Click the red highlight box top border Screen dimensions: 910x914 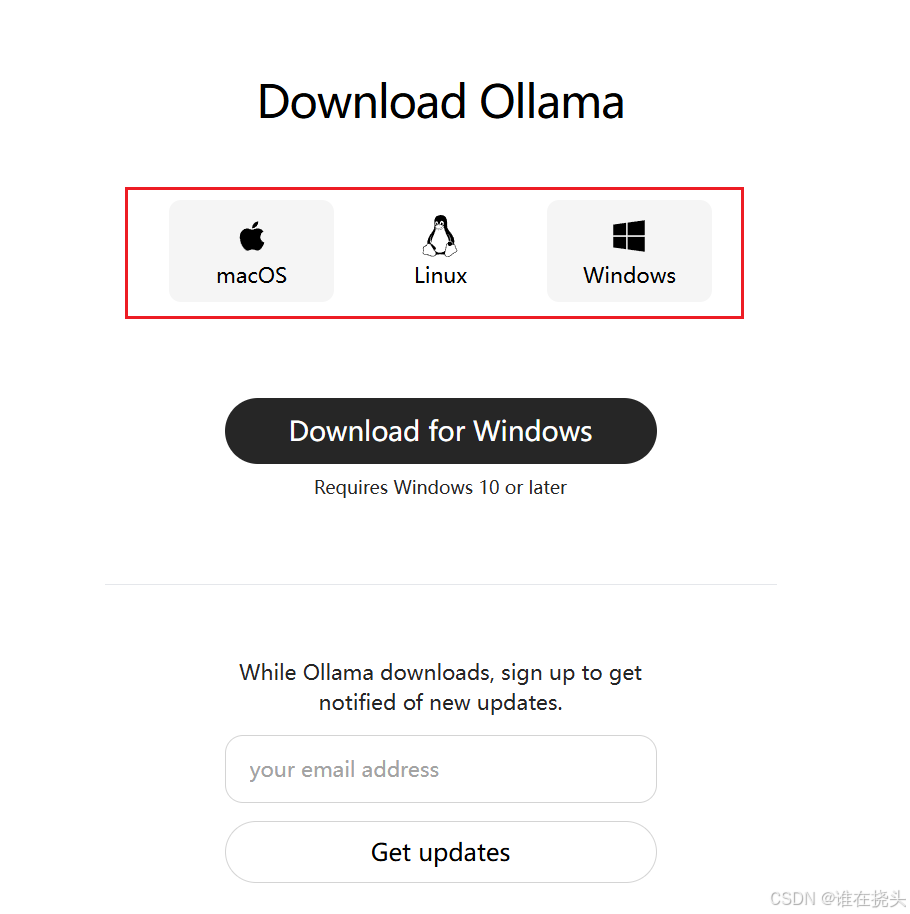(434, 189)
